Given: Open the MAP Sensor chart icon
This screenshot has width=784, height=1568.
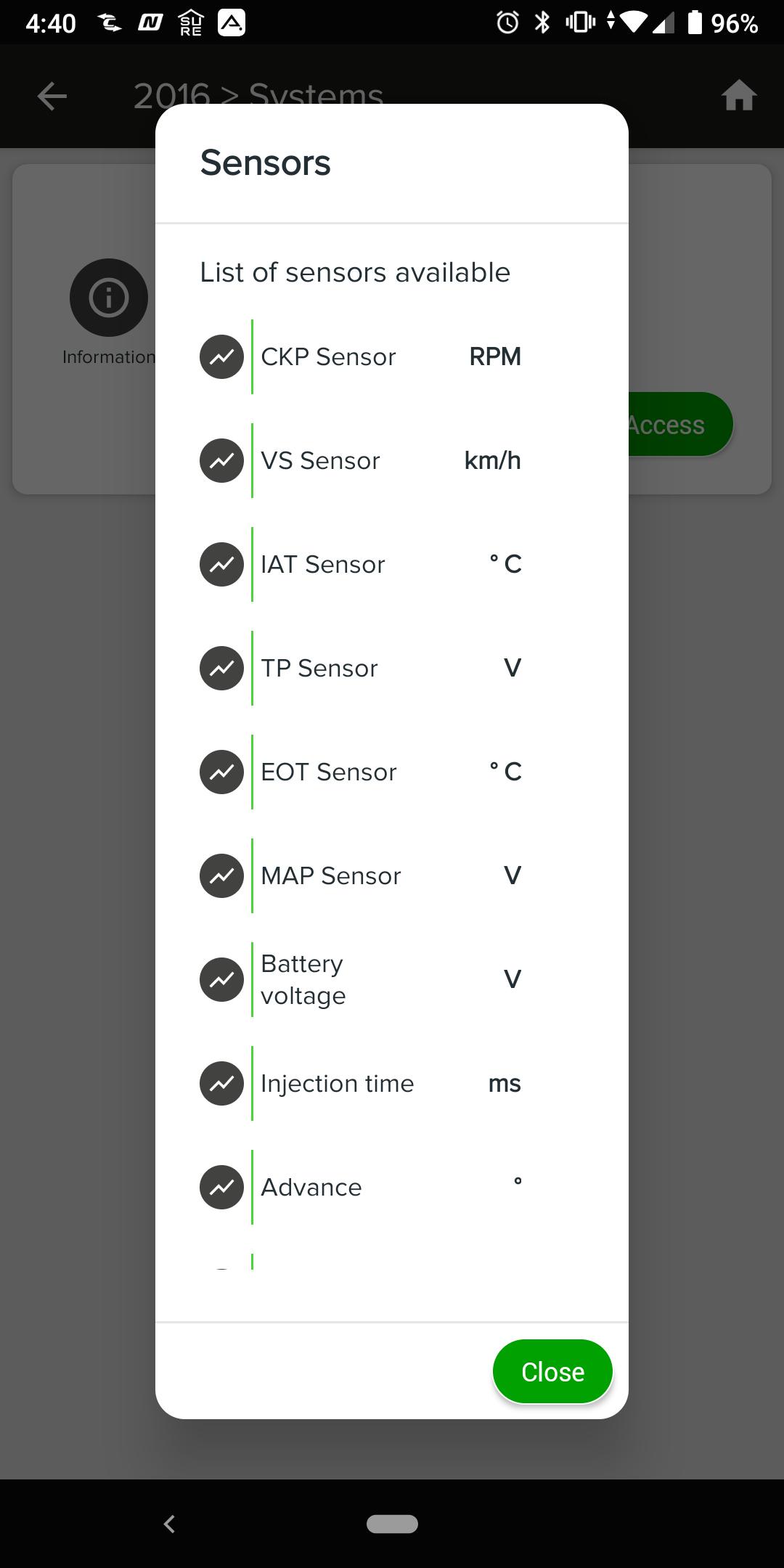Looking at the screenshot, I should point(221,875).
